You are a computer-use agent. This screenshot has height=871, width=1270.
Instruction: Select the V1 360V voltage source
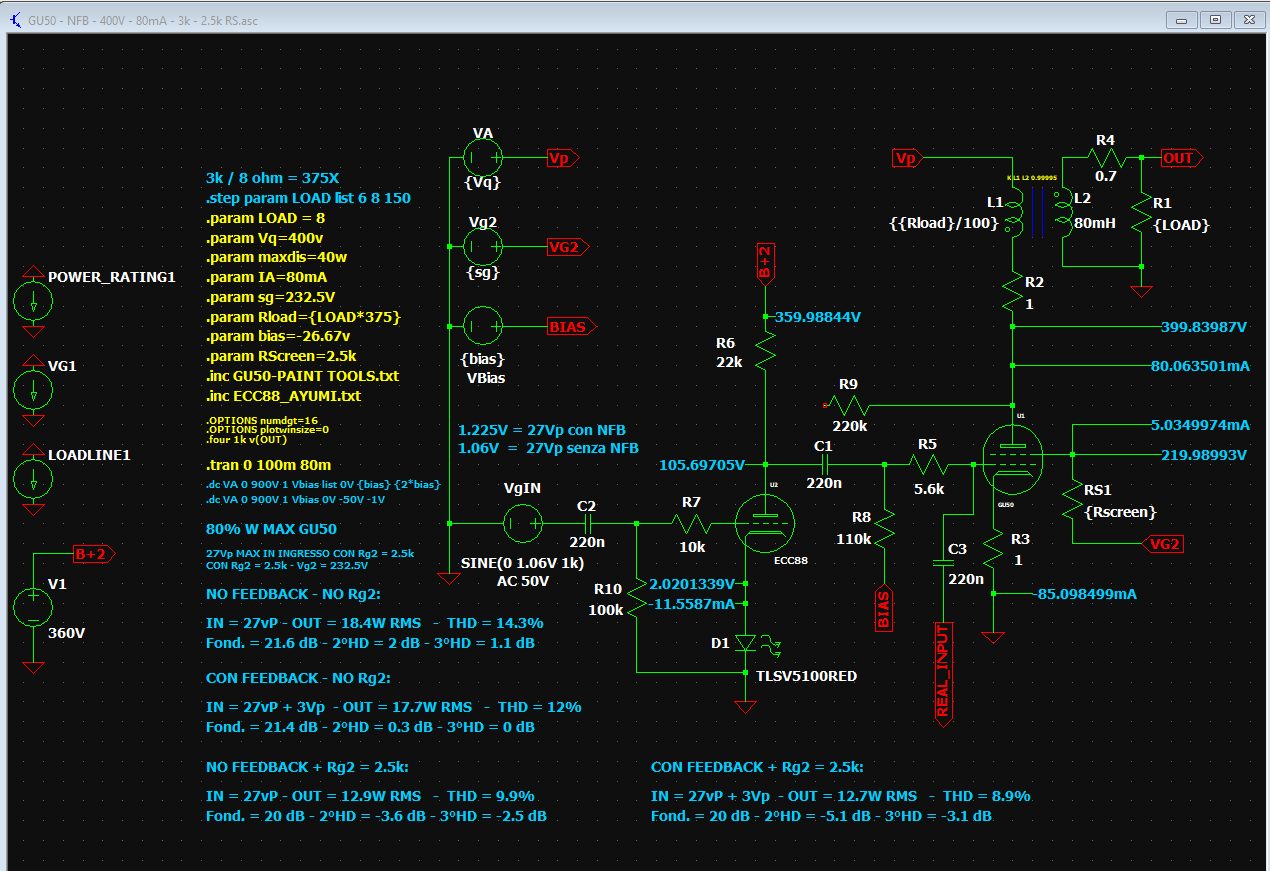(33, 608)
